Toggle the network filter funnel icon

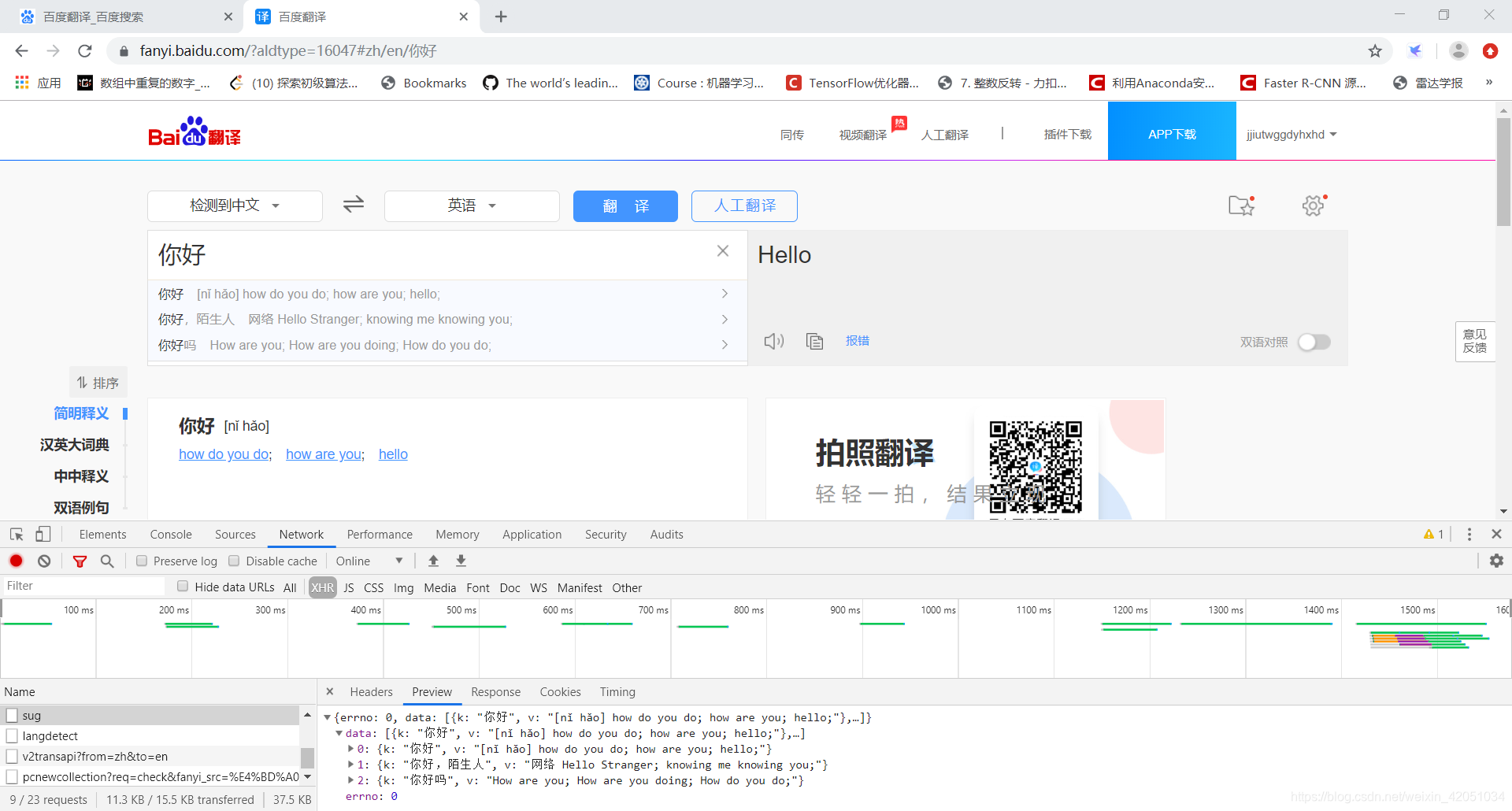tap(80, 561)
